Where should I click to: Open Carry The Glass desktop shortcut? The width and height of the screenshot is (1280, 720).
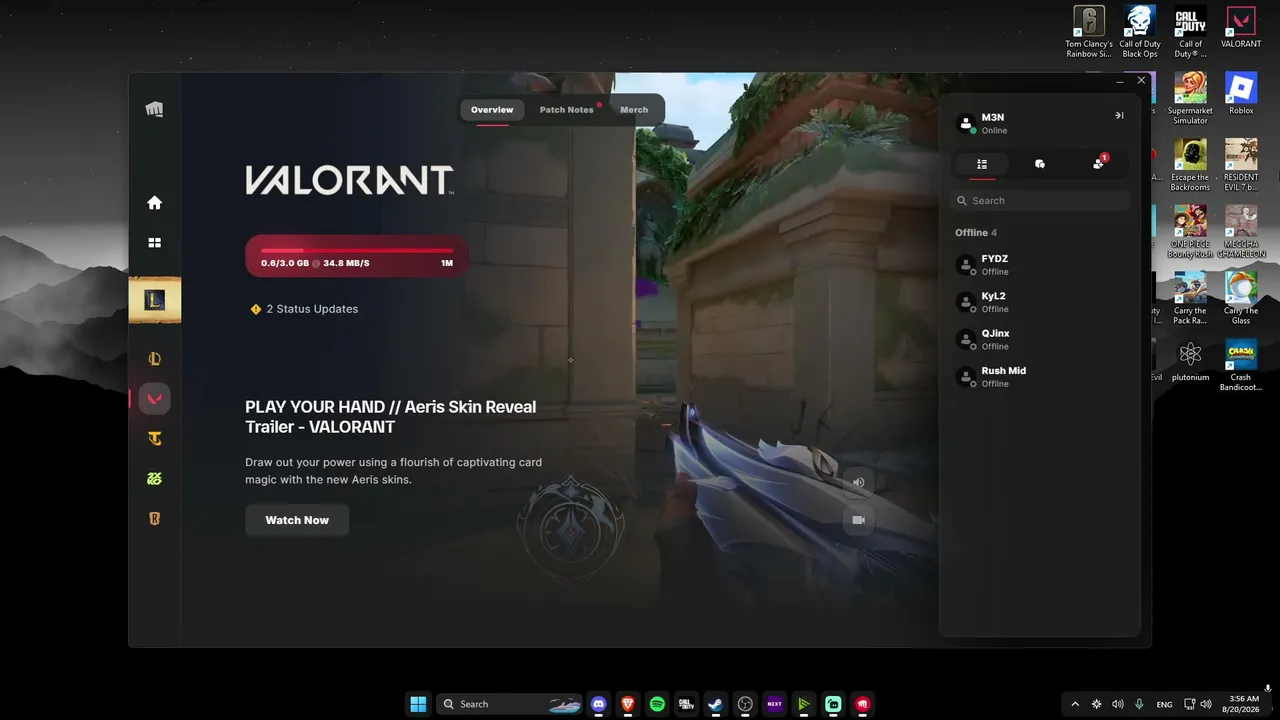coord(1241,298)
